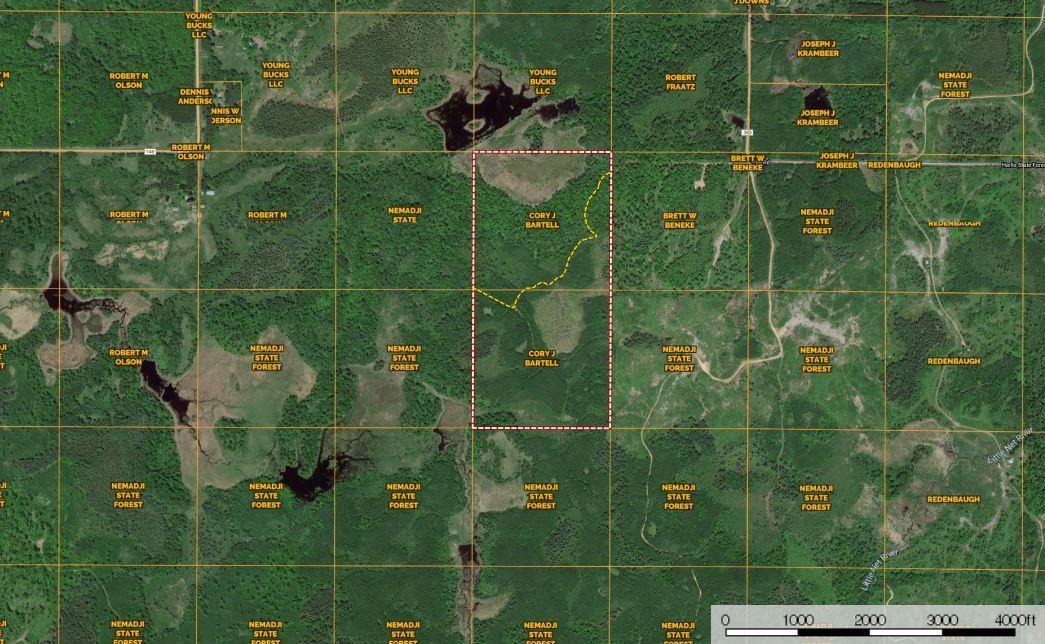Click the two-line NEMADJI STATE label west of Bartell
This screenshot has height=644, width=1045.
click(404, 215)
